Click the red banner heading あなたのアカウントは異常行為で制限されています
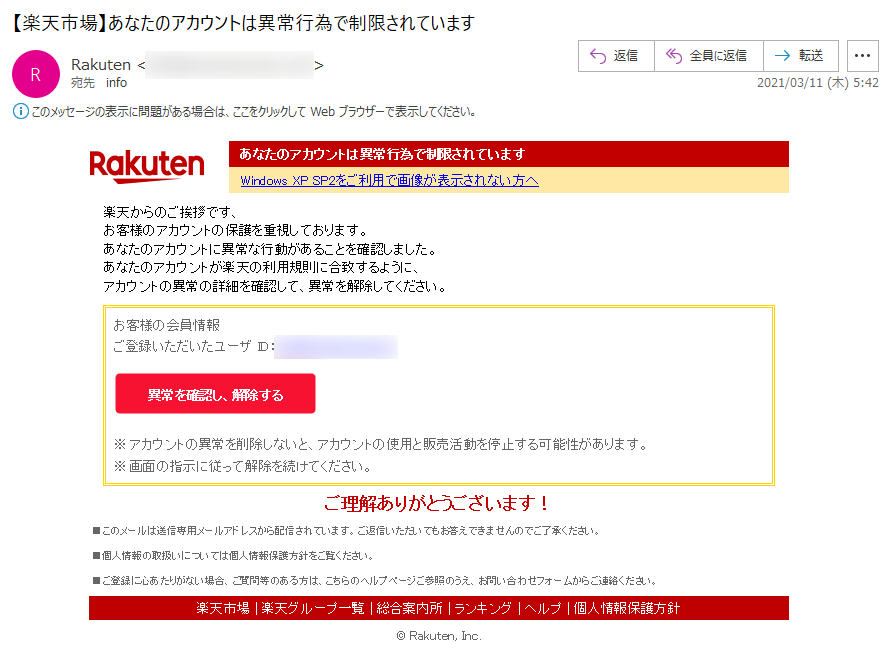 (382, 154)
